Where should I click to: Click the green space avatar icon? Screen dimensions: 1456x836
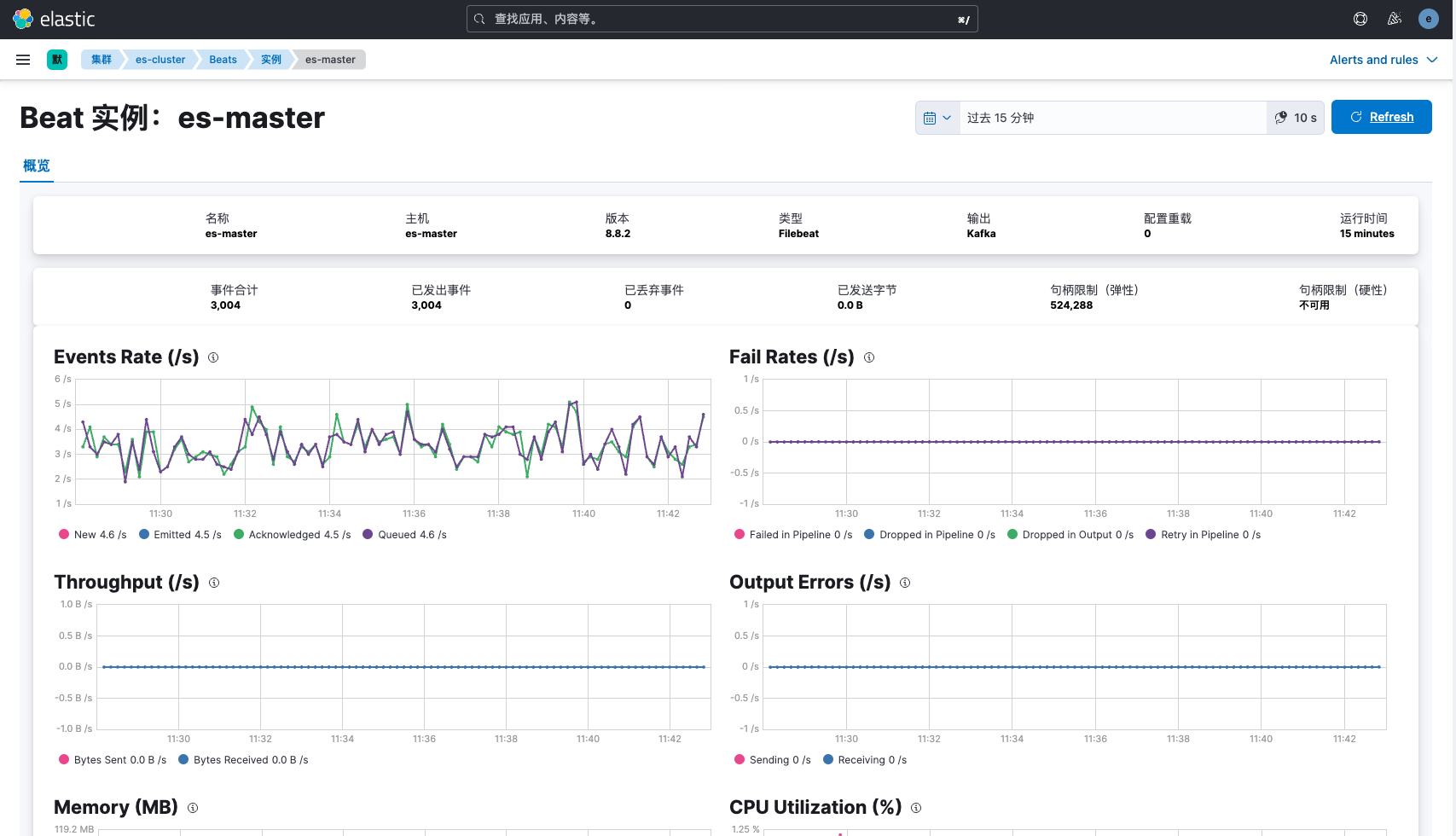(57, 60)
